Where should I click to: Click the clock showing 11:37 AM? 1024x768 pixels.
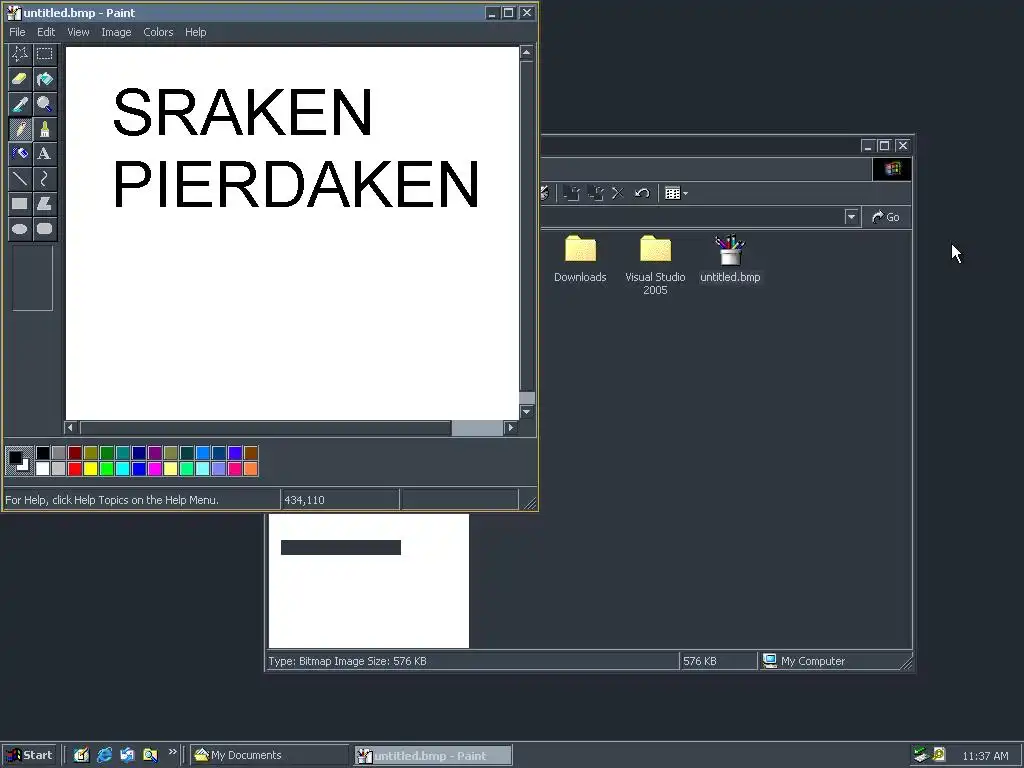click(985, 756)
